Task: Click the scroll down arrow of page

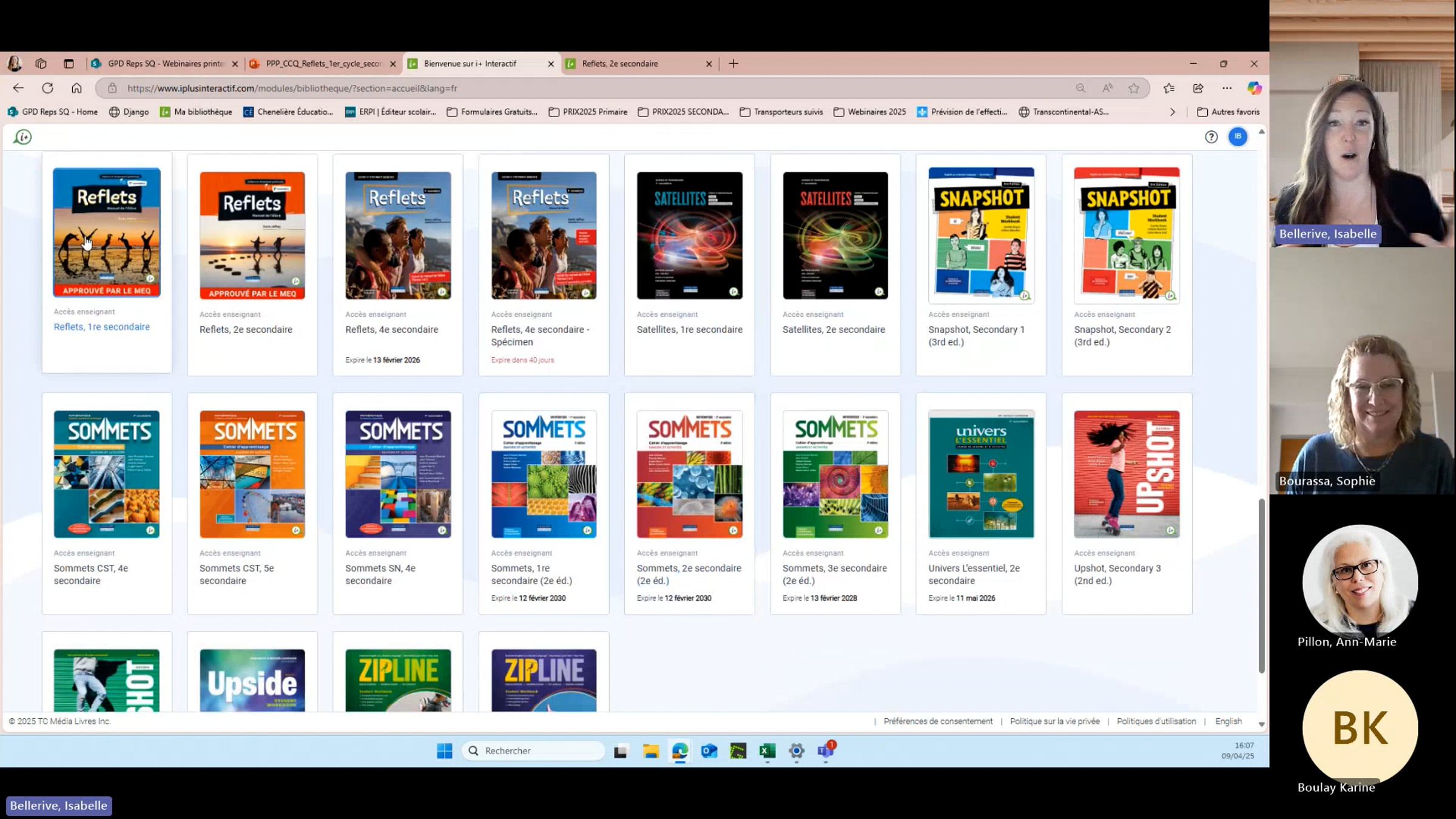Action: click(x=1261, y=724)
